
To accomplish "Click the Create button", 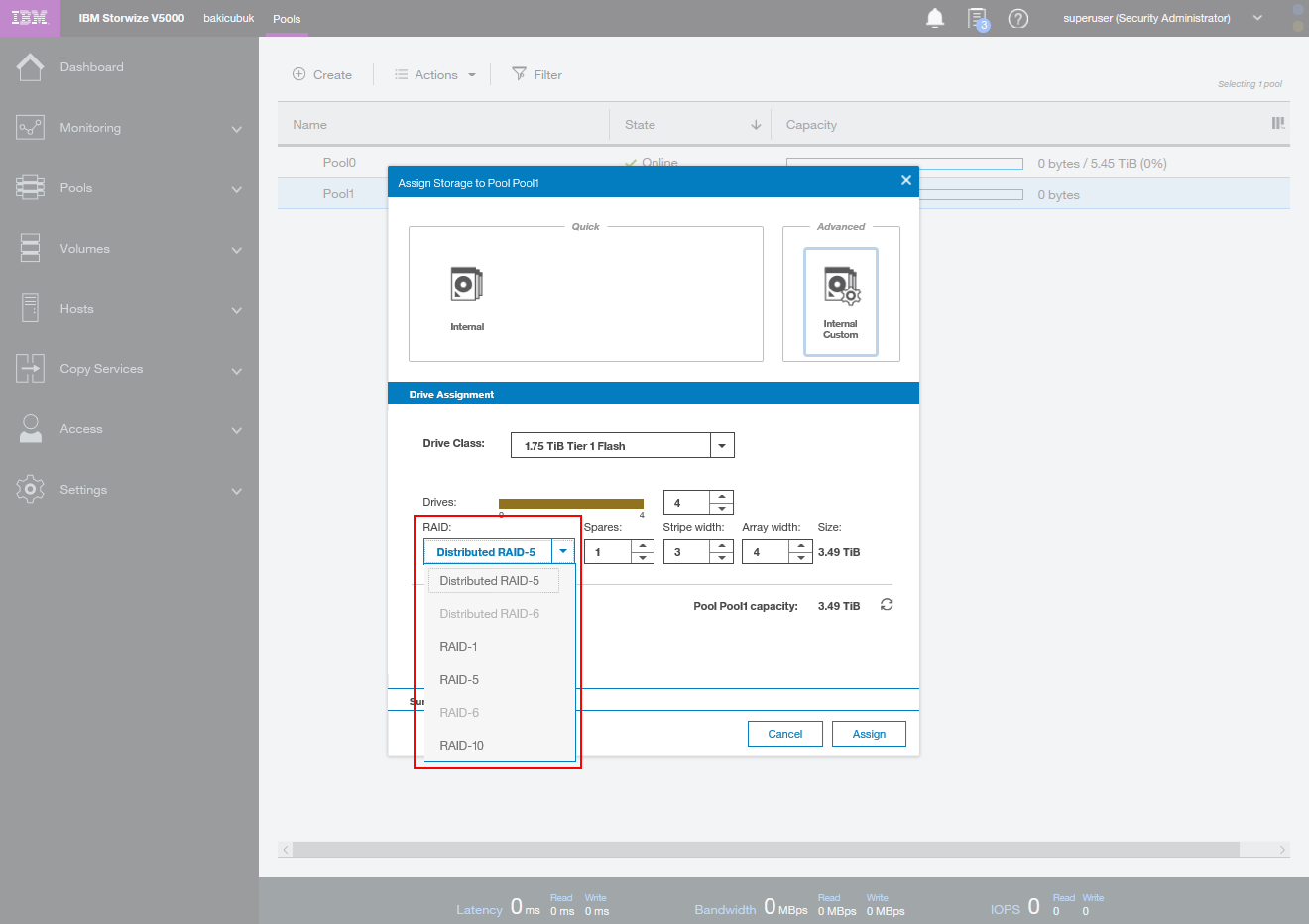I will 322,74.
